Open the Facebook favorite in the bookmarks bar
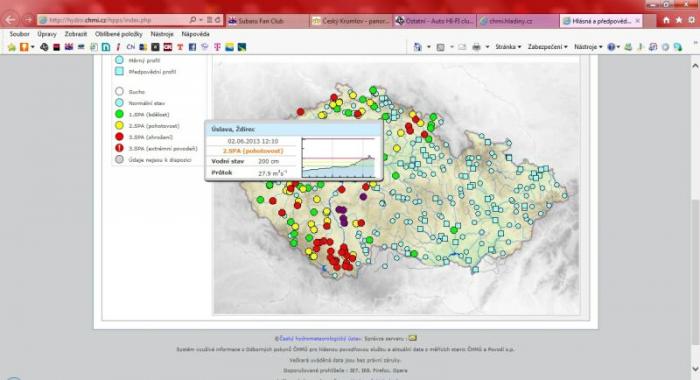This screenshot has height=380, width=700. tap(192, 47)
